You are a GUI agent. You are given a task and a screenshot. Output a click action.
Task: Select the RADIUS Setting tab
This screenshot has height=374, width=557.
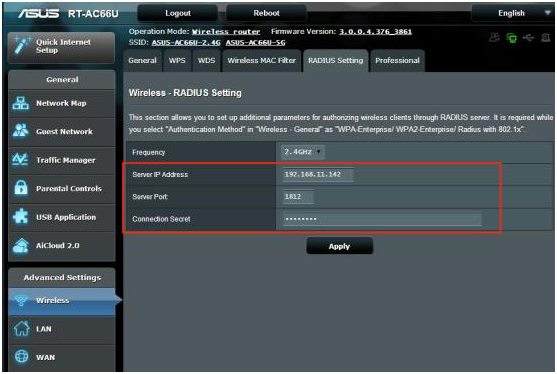[336, 61]
